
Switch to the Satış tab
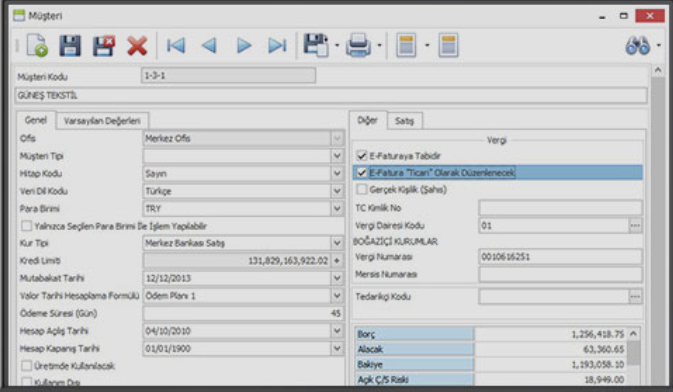tap(404, 121)
